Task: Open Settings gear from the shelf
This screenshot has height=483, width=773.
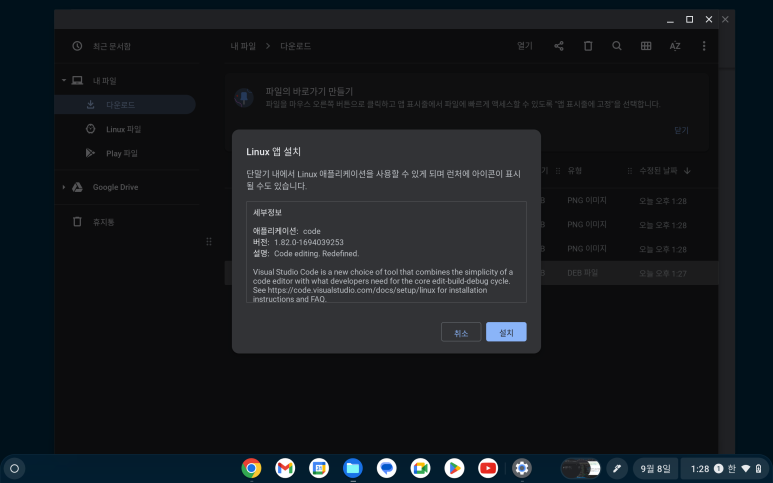Action: [x=522, y=468]
